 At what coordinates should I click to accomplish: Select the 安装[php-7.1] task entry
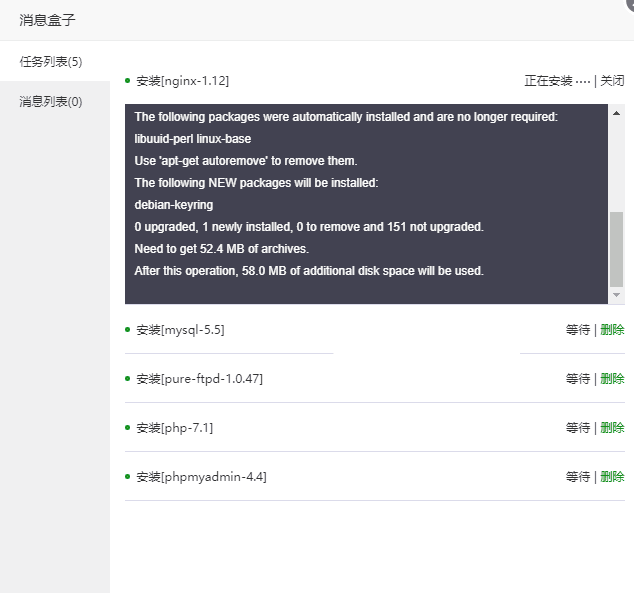point(174,428)
